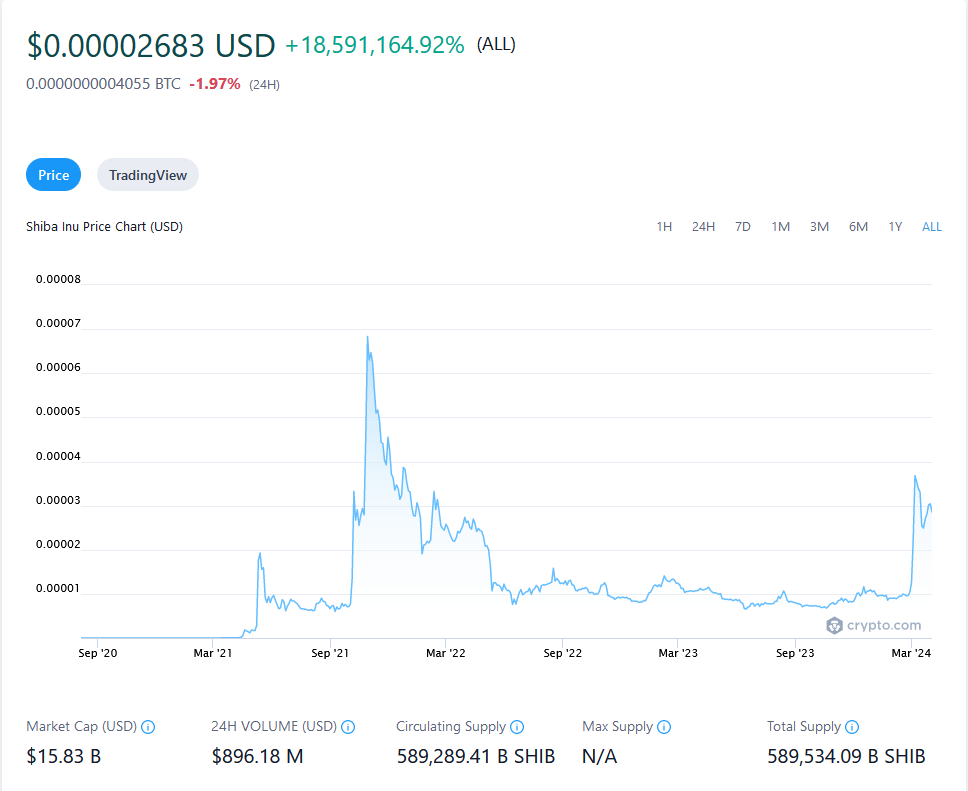The image size is (968, 791).
Task: Choose the 6M chart range
Action: coord(858,227)
